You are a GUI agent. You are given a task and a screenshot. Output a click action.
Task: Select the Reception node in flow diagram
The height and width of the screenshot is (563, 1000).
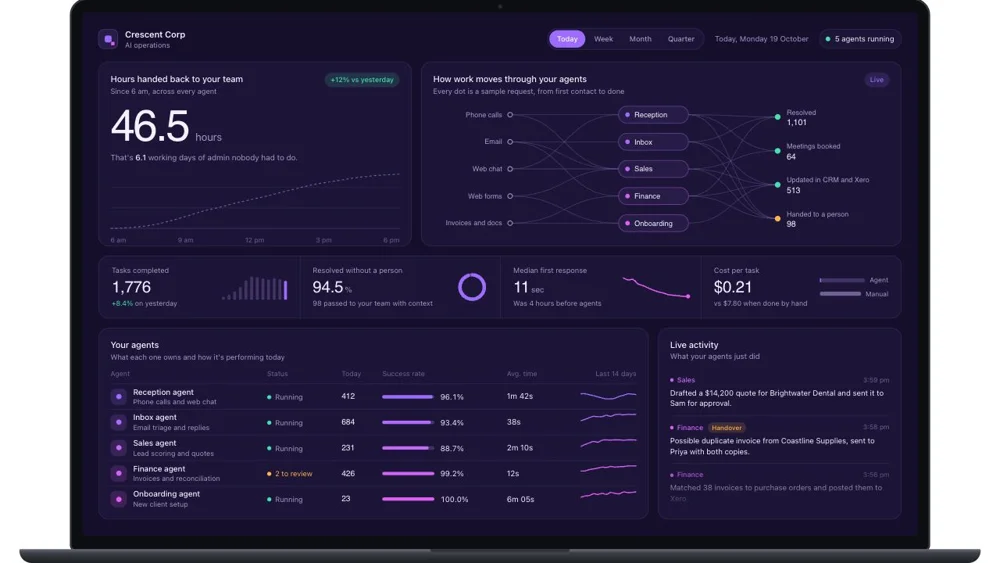653,115
